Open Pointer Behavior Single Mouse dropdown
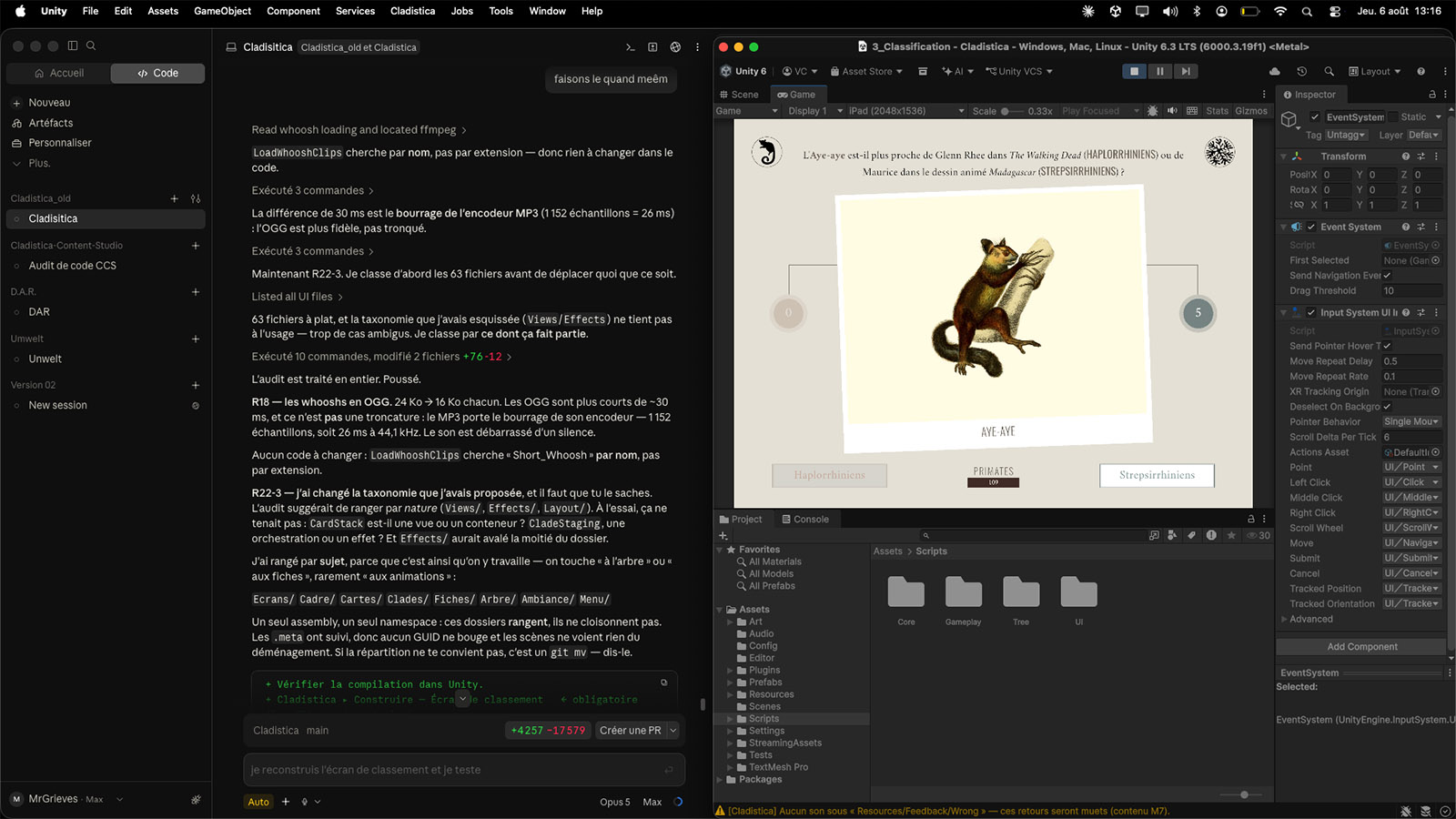Image resolution: width=1456 pixels, height=819 pixels. pyautogui.click(x=1412, y=422)
